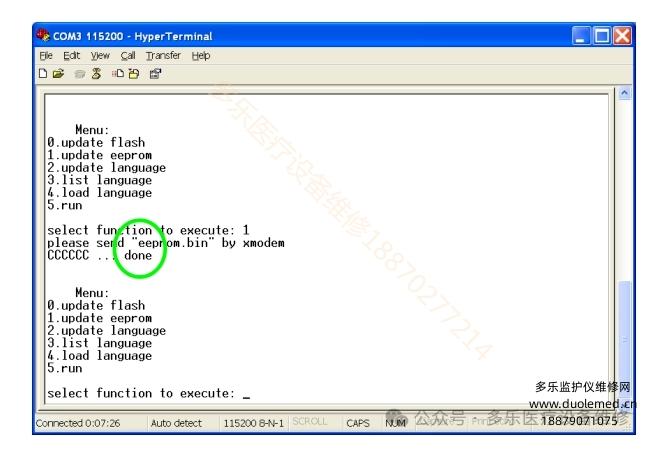Click the Receive file toolbar icon
The width and height of the screenshot is (658, 454).
pos(132,73)
